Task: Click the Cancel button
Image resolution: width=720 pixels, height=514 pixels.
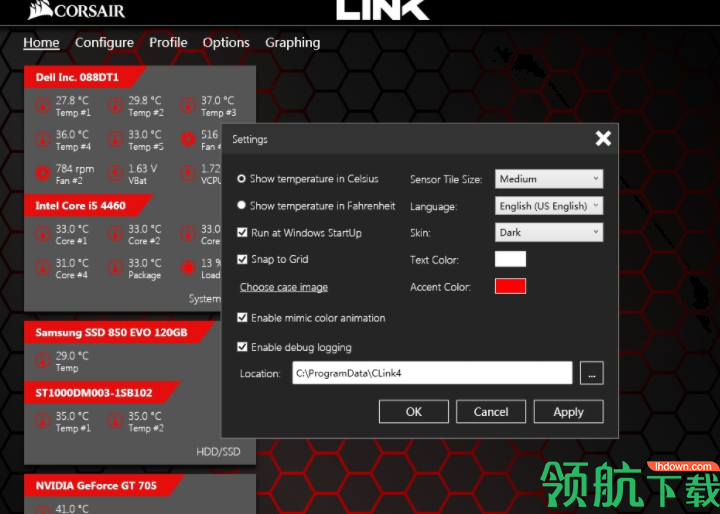Action: [x=491, y=412]
